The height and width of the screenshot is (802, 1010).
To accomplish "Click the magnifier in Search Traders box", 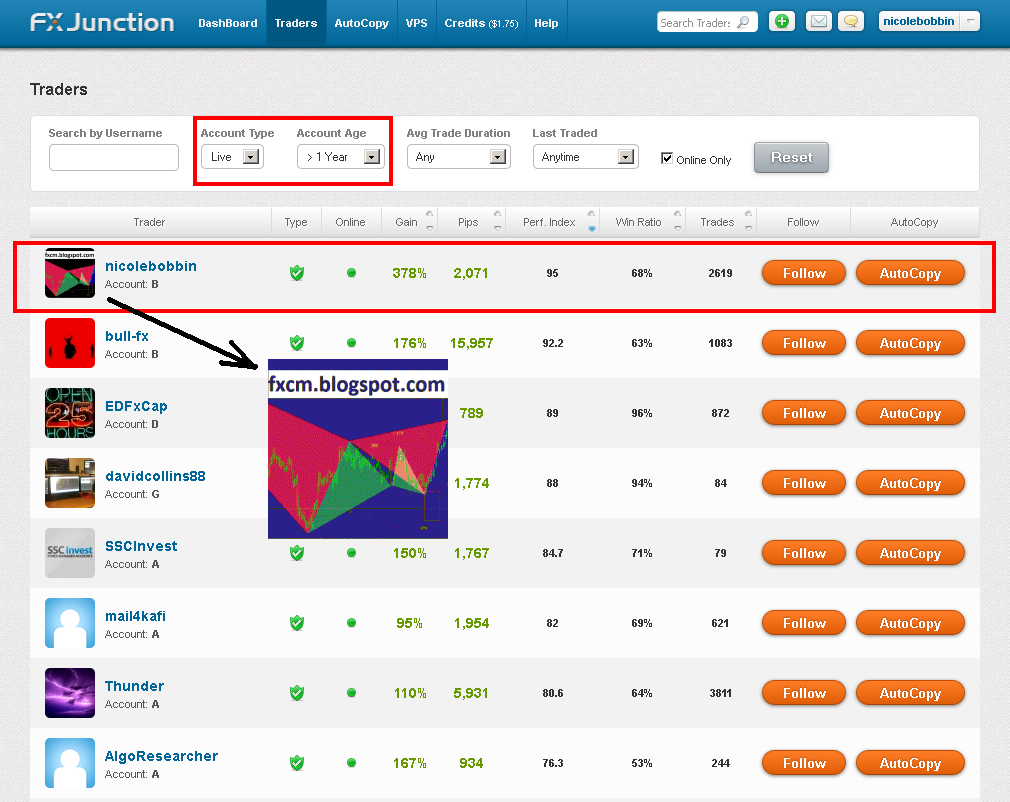I will click(743, 22).
